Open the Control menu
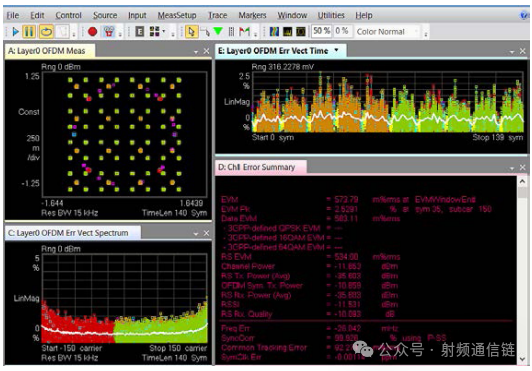The image size is (532, 371). click(x=68, y=15)
